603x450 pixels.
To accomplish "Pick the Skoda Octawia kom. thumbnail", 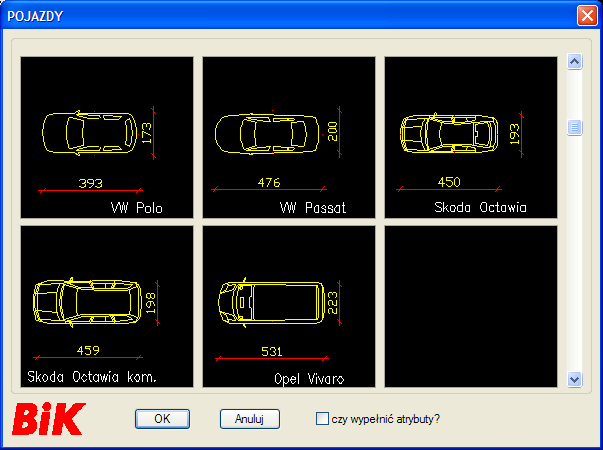I will [107, 306].
